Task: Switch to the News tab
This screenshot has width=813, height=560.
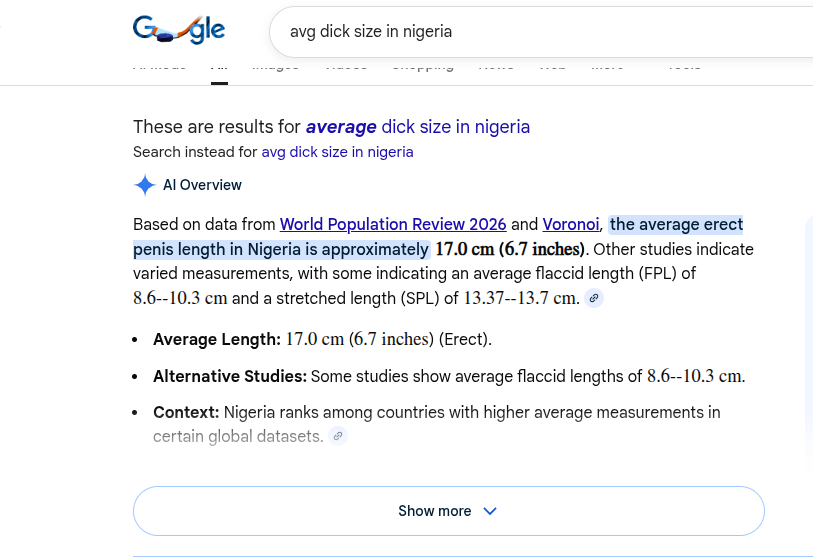Action: pyautogui.click(x=496, y=67)
